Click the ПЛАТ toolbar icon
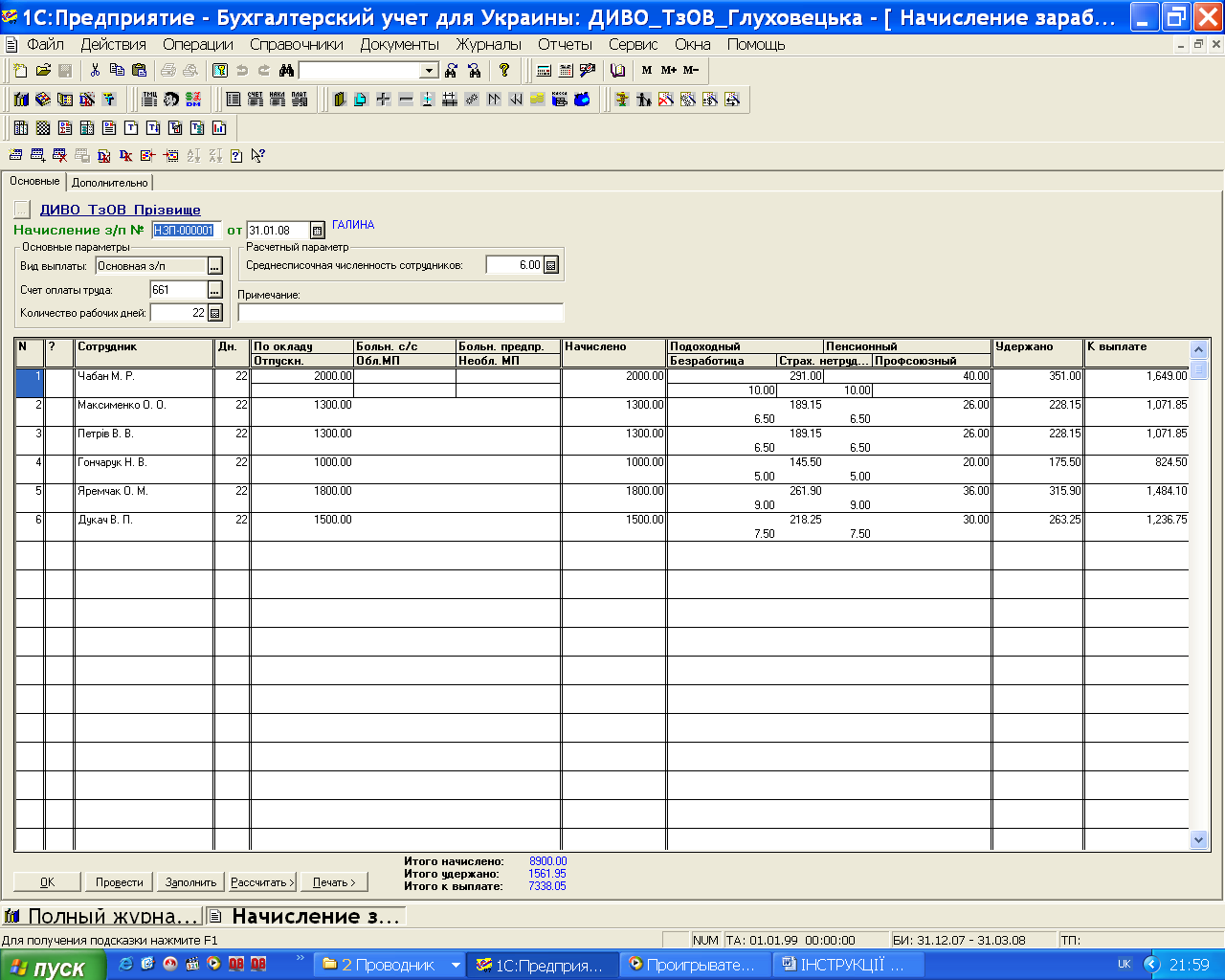1225x980 pixels. tap(300, 100)
